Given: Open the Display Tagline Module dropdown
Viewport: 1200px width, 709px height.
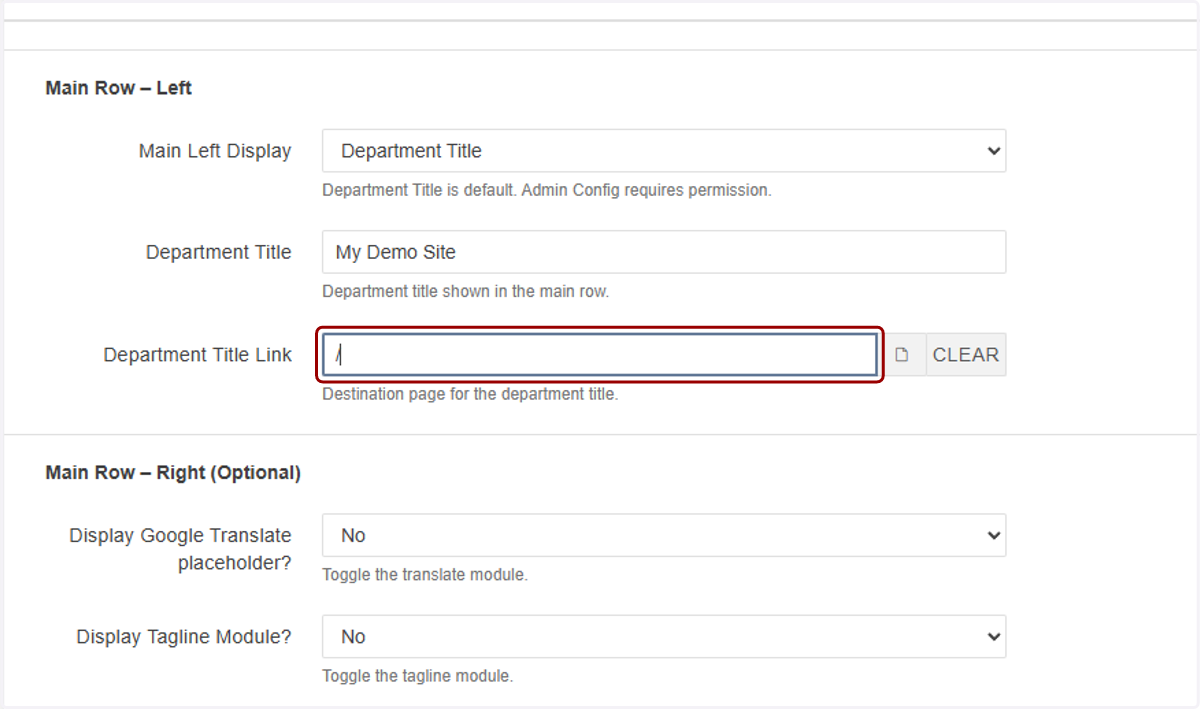Looking at the screenshot, I should point(664,637).
